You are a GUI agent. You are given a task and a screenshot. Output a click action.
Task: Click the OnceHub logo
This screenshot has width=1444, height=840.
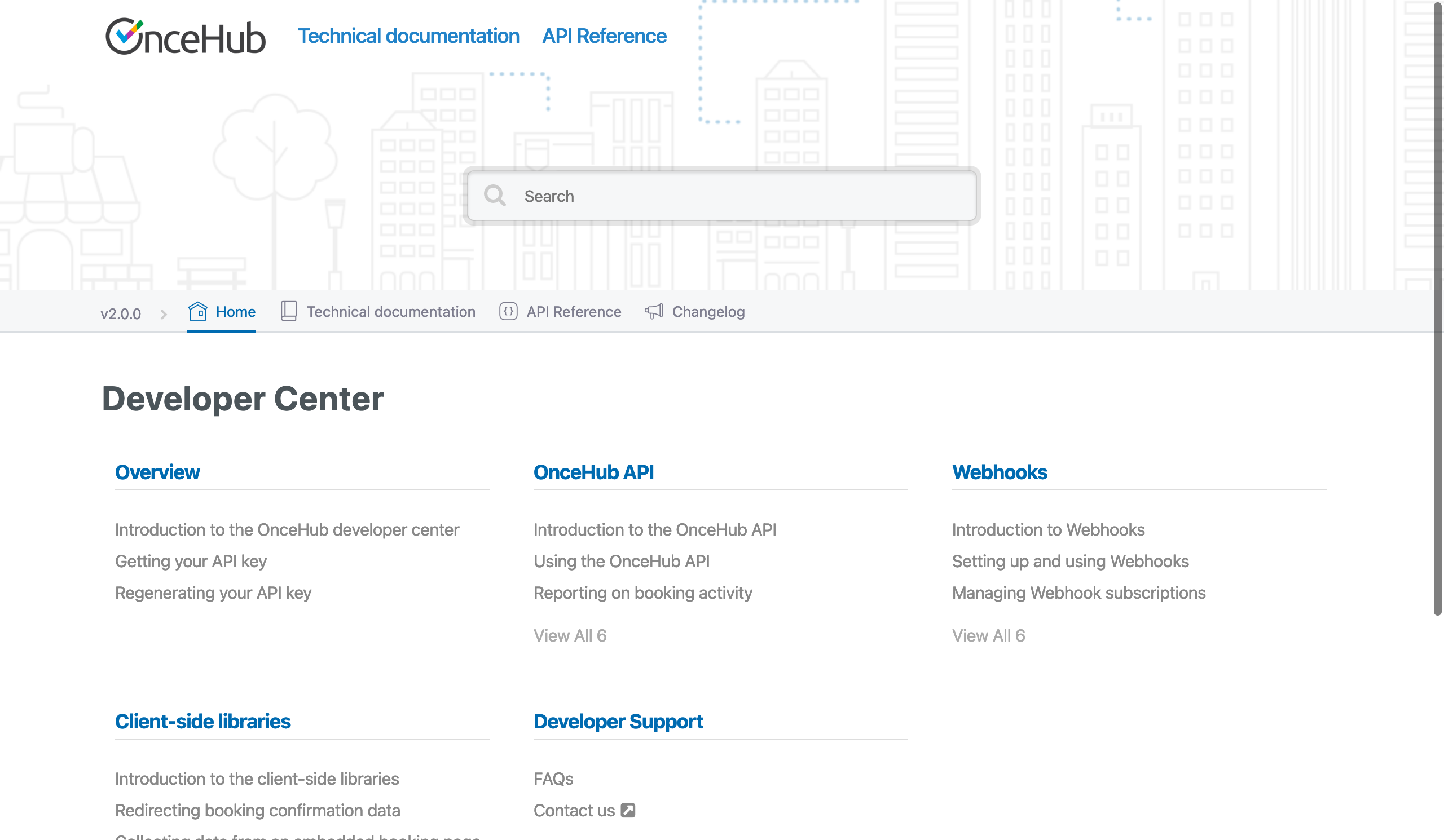(x=185, y=37)
